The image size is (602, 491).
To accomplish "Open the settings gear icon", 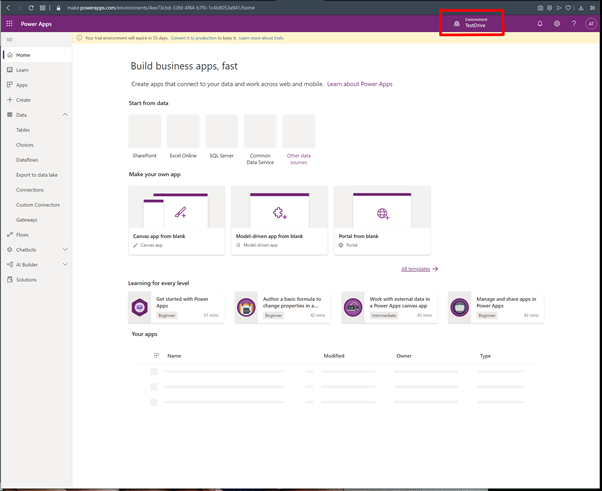I will point(557,23).
